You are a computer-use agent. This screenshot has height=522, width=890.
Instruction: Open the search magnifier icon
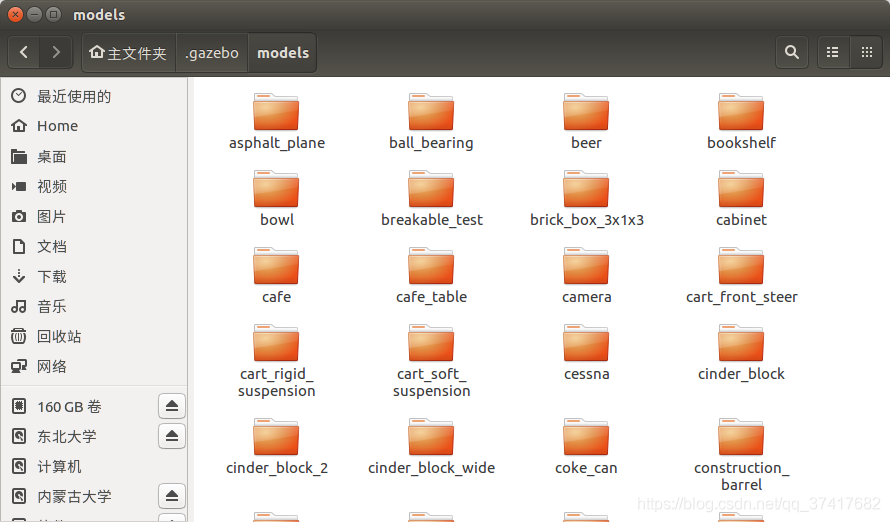pos(792,53)
